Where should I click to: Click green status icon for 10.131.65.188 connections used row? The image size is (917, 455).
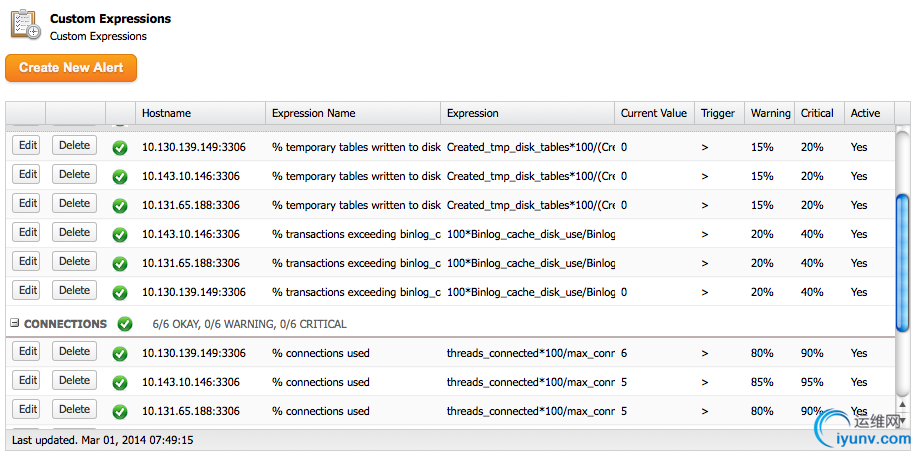tap(120, 411)
